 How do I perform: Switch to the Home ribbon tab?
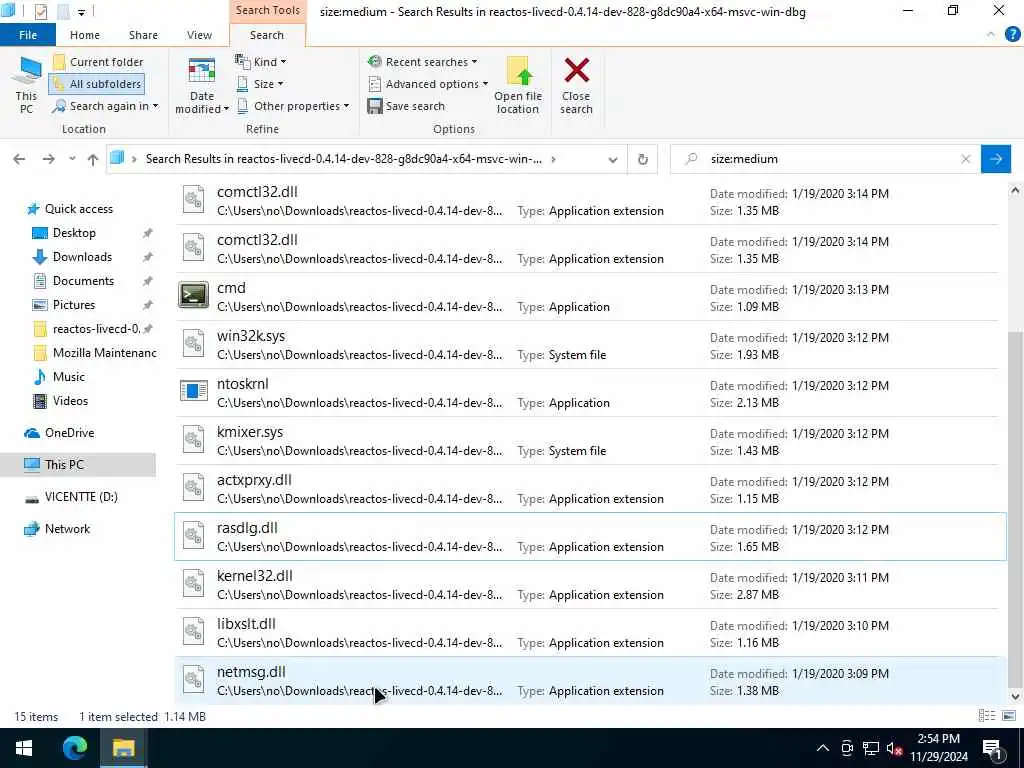coord(85,35)
